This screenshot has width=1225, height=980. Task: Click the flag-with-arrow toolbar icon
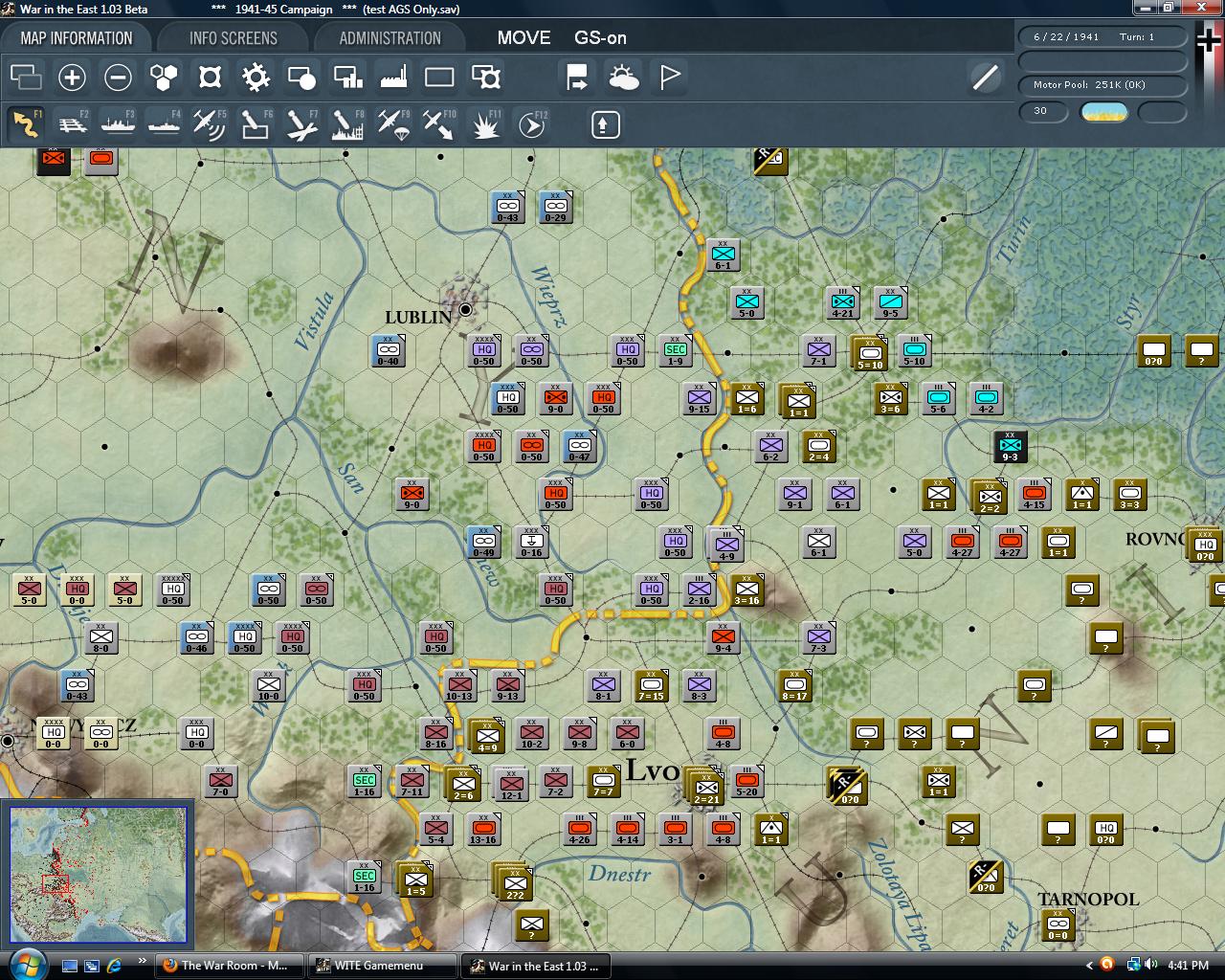pyautogui.click(x=577, y=77)
